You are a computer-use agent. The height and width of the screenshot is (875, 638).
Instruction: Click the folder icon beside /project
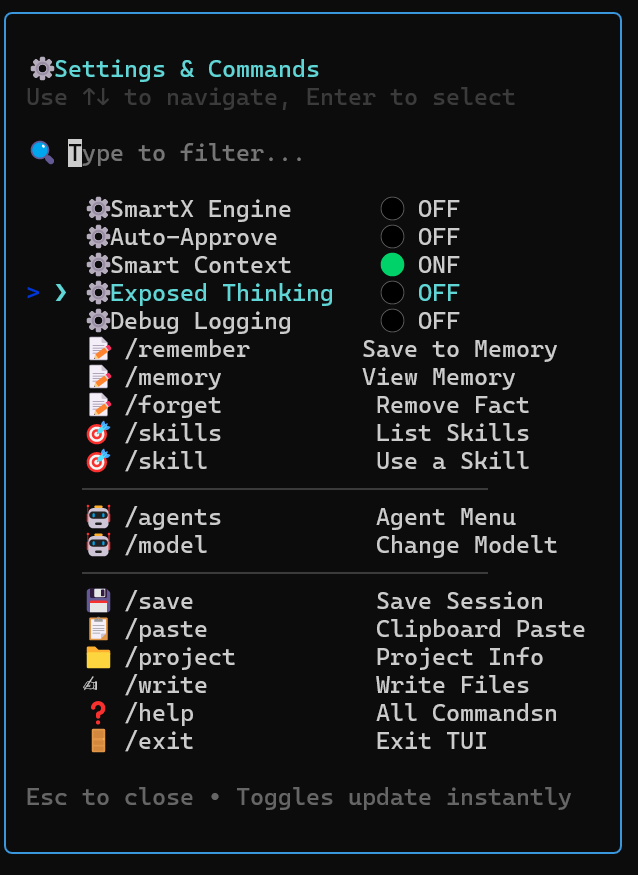pyautogui.click(x=97, y=657)
